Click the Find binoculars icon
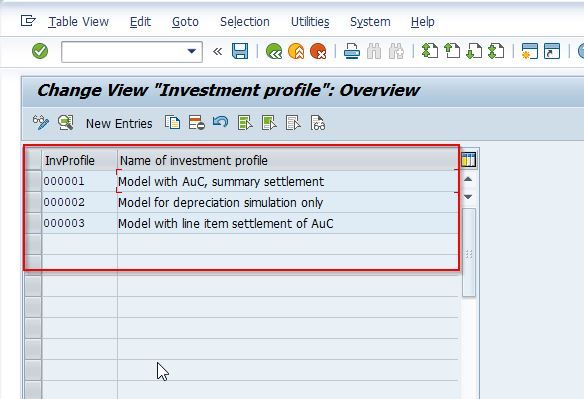The image size is (584, 399). [374, 51]
